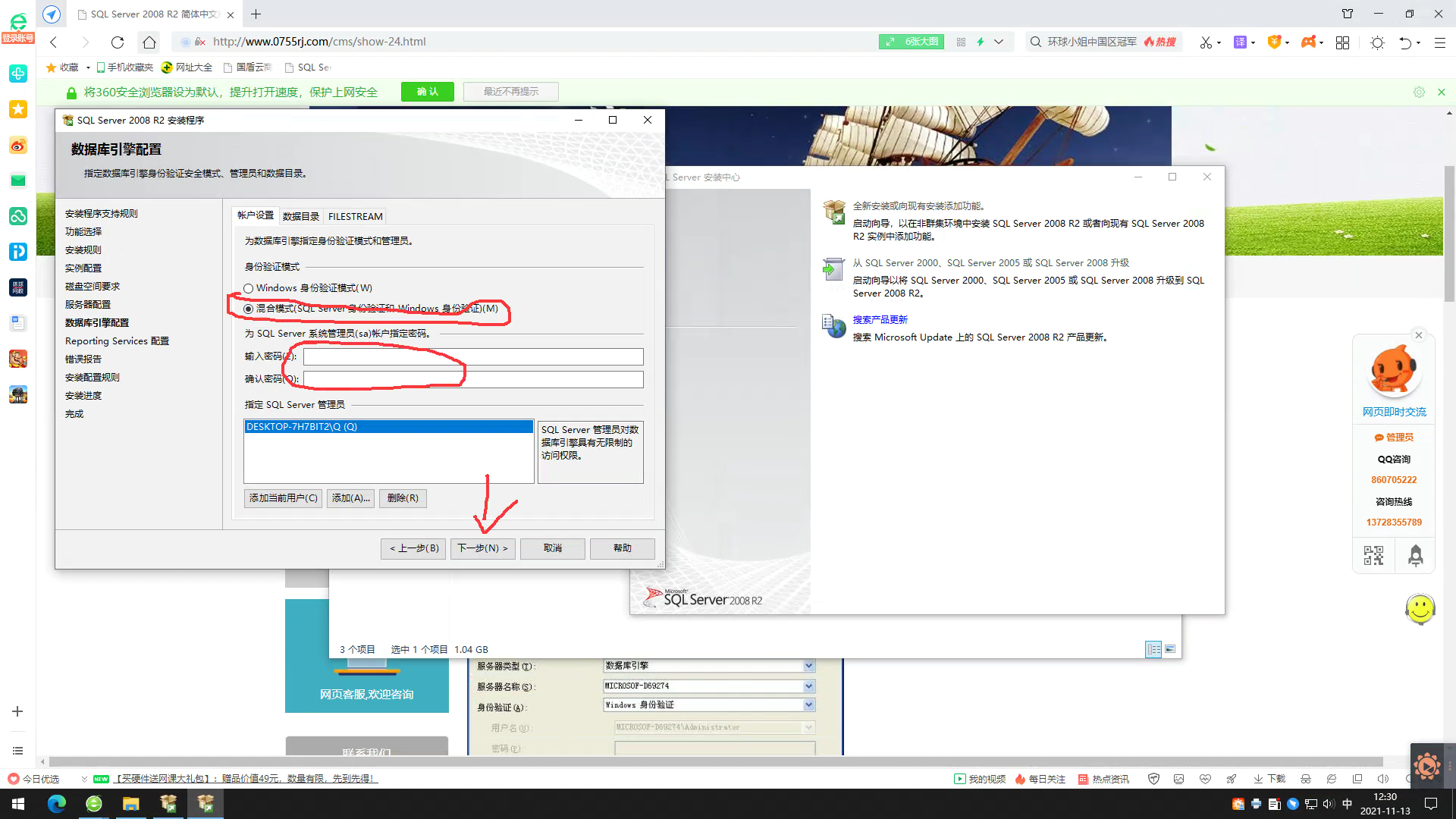The width and height of the screenshot is (1456, 819).
Task: Click the horizontal page scrollbar
Action: (x=713, y=761)
